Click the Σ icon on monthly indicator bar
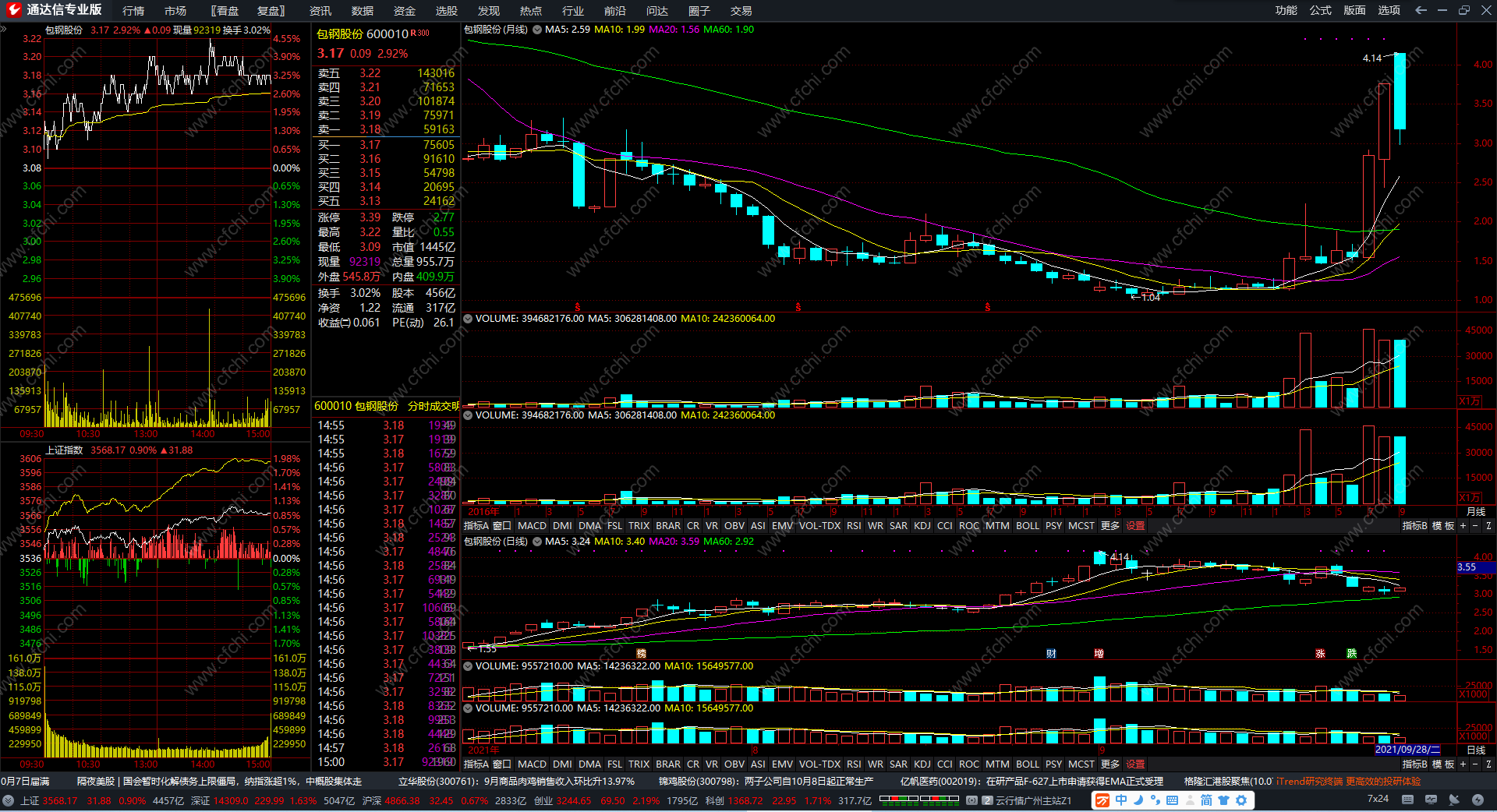The height and width of the screenshot is (812, 1497). point(1488,526)
